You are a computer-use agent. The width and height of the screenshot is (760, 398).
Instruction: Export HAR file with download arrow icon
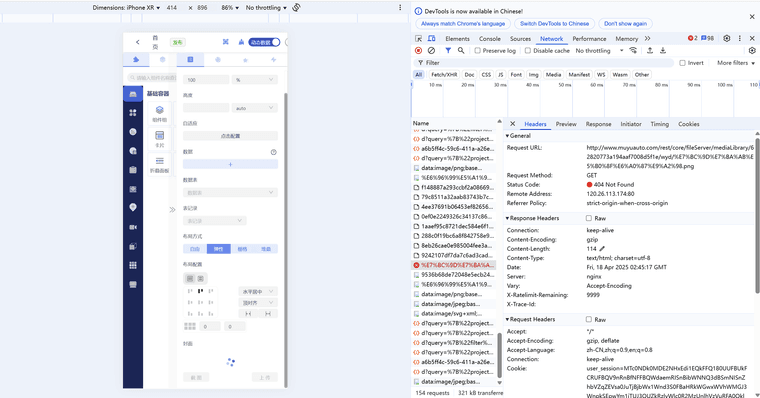click(x=663, y=50)
